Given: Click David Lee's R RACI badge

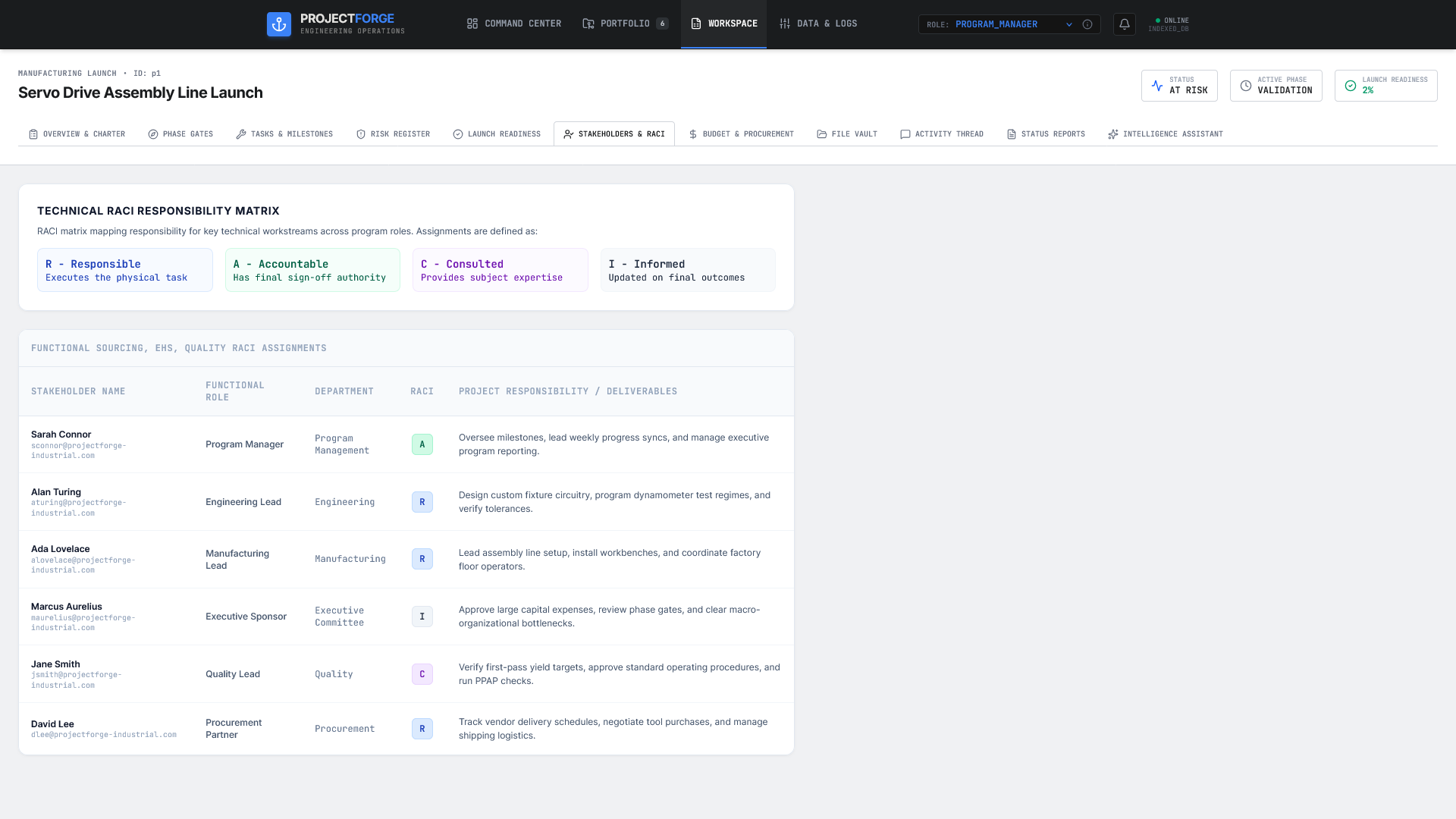Looking at the screenshot, I should (x=422, y=729).
